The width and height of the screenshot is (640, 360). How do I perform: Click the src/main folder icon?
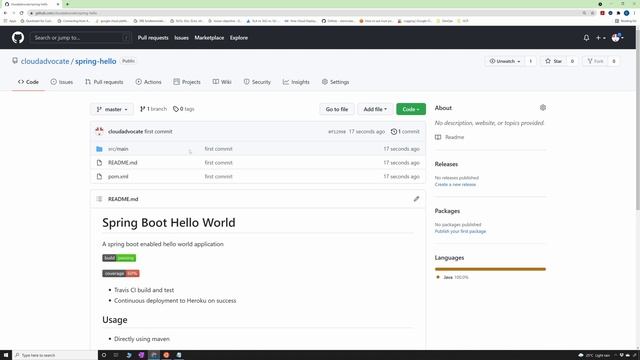[99, 149]
